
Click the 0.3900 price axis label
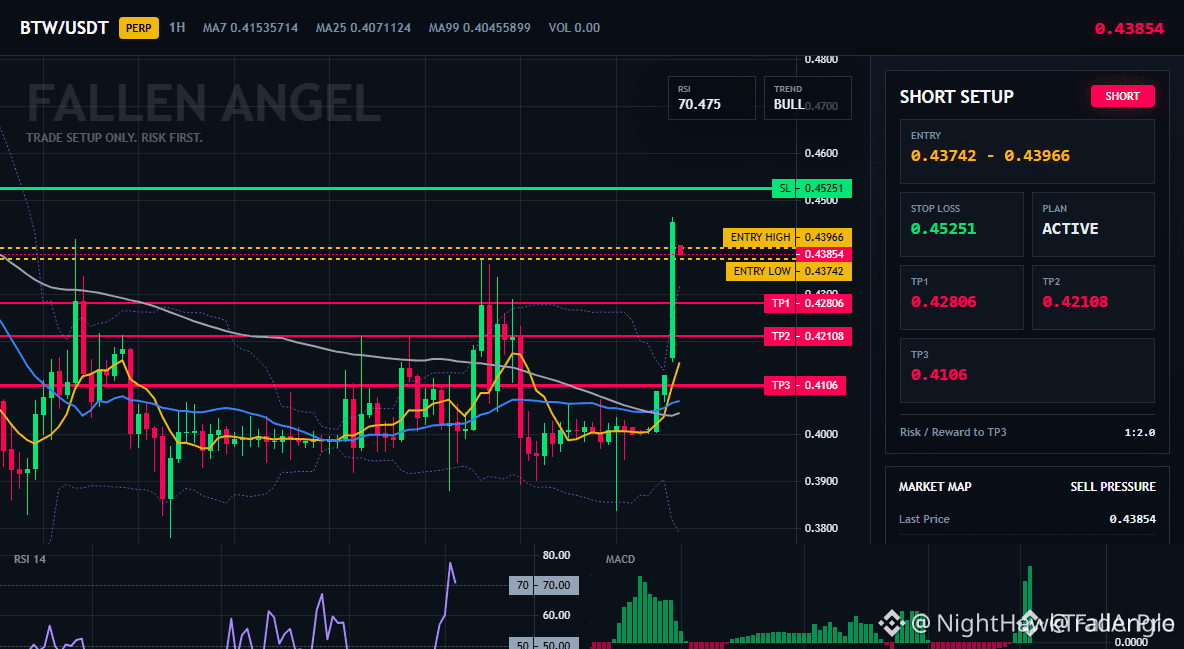821,481
